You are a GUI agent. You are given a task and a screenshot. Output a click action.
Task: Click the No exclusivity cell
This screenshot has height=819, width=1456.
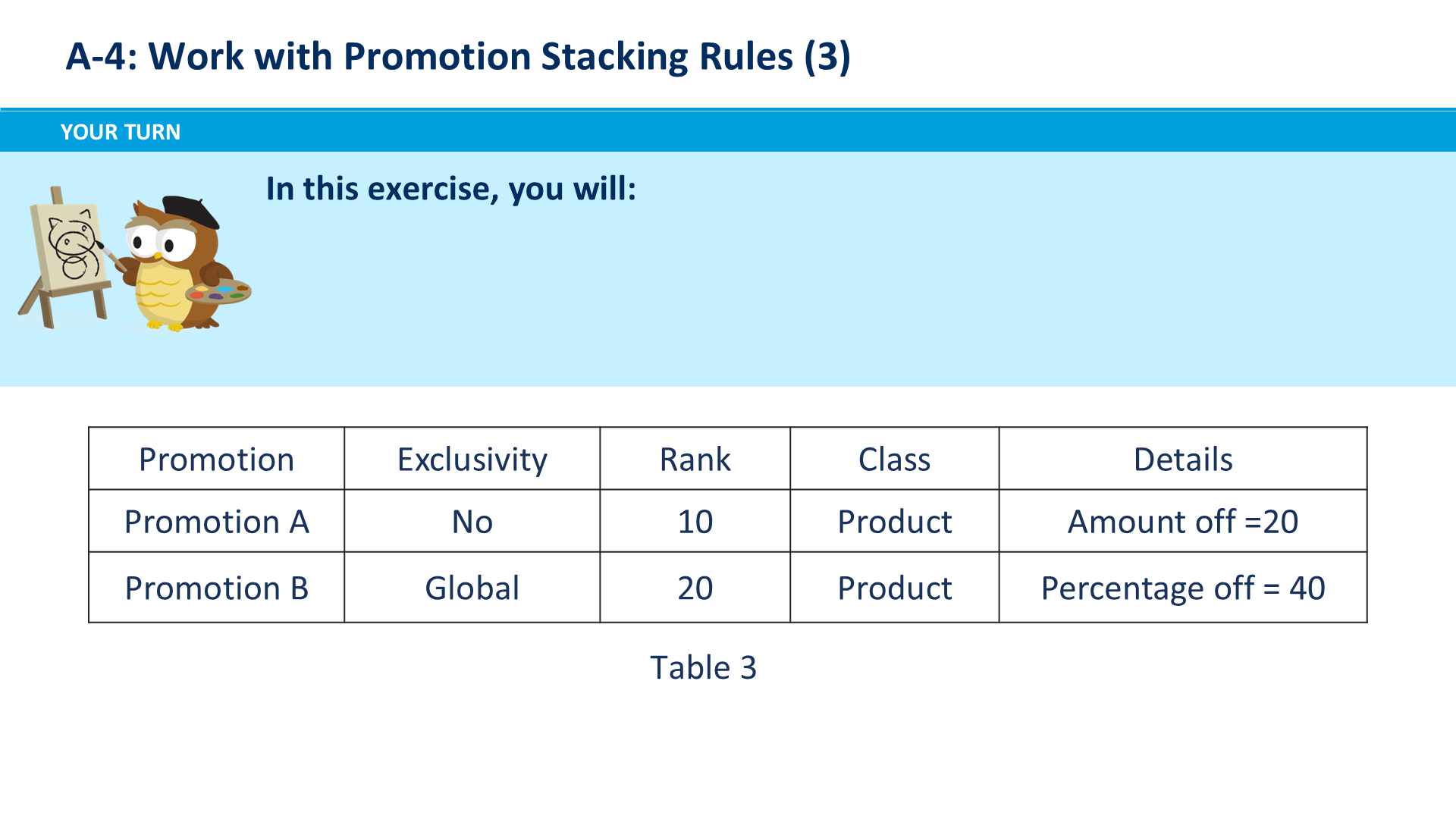point(472,521)
